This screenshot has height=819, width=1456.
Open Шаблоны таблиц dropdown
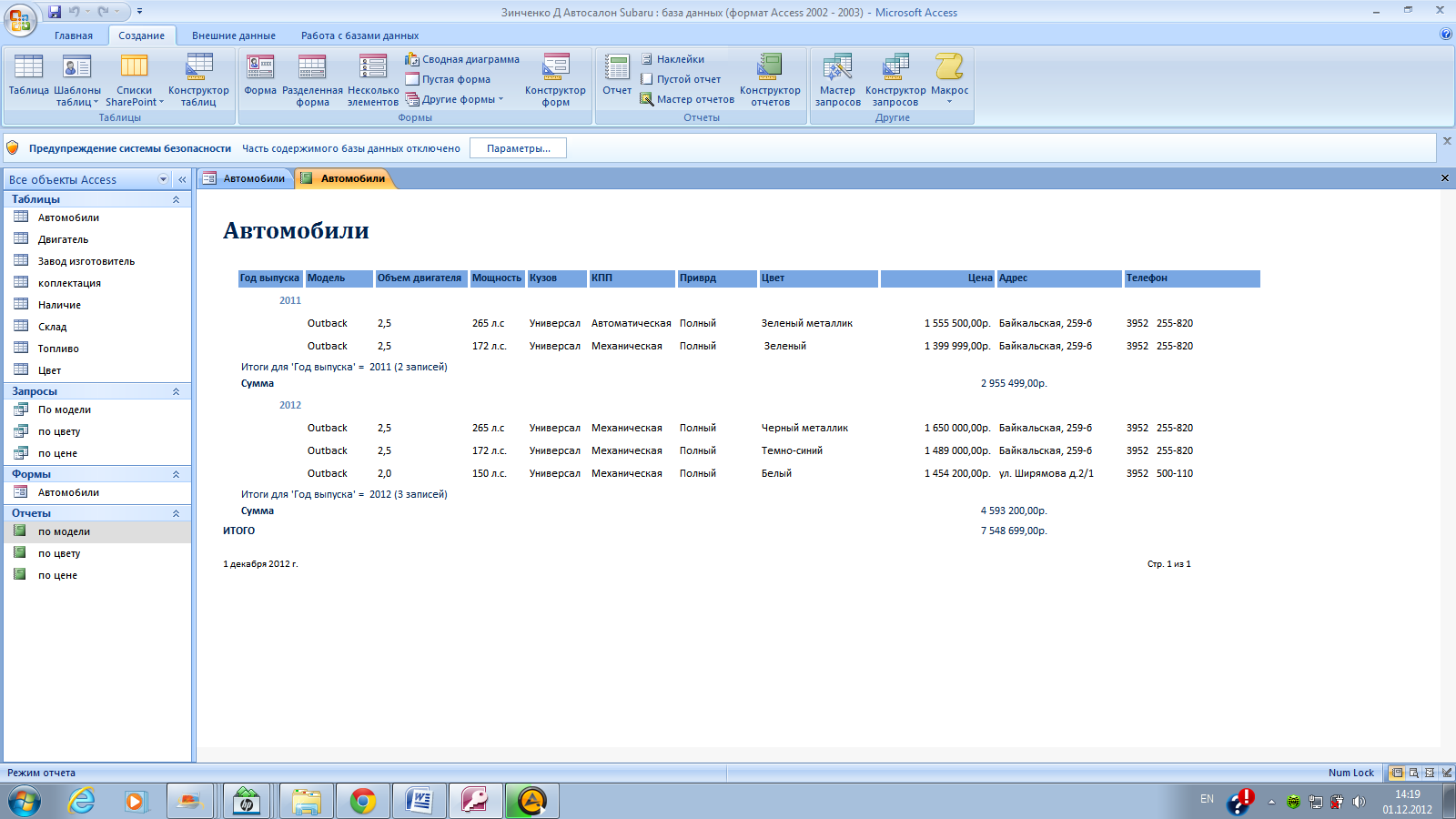point(77,80)
